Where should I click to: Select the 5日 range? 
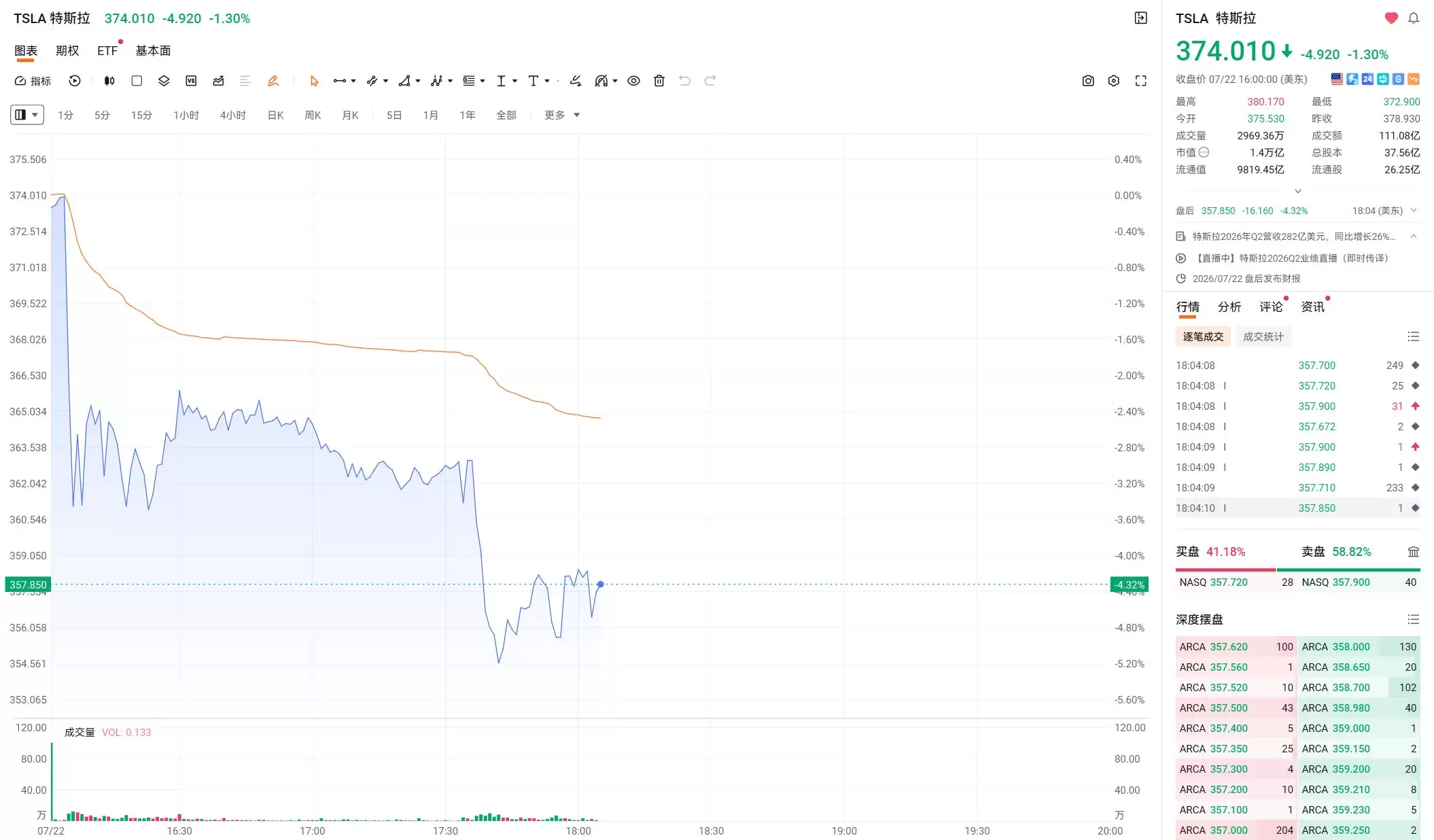click(x=394, y=116)
